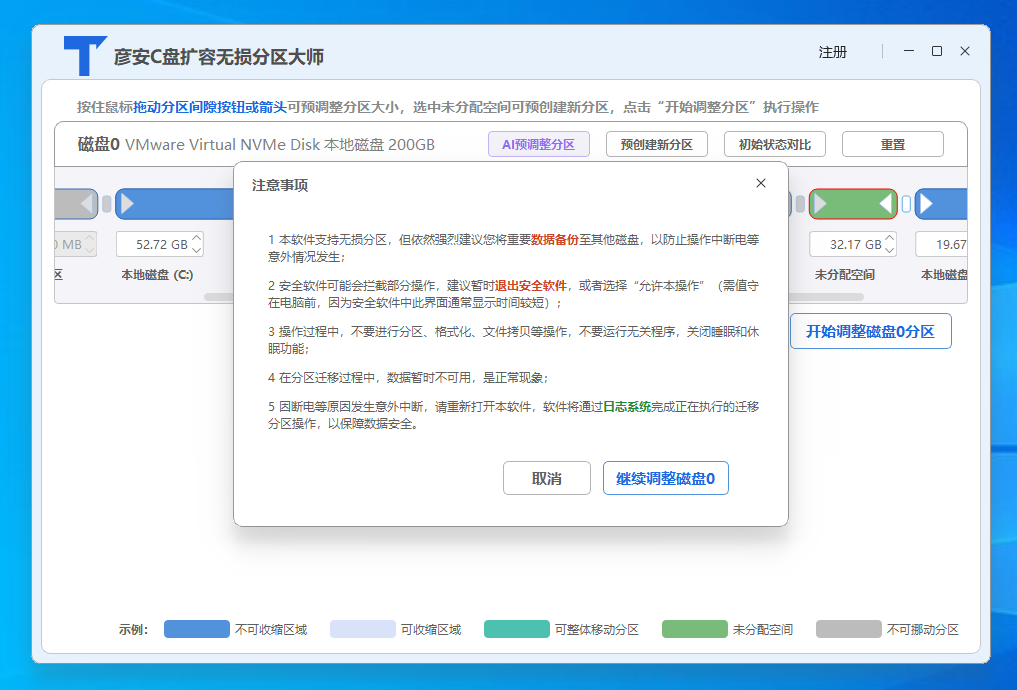Click the gray 不可挪动分区 legend swatch
This screenshot has height=690, width=1017.
click(848, 629)
